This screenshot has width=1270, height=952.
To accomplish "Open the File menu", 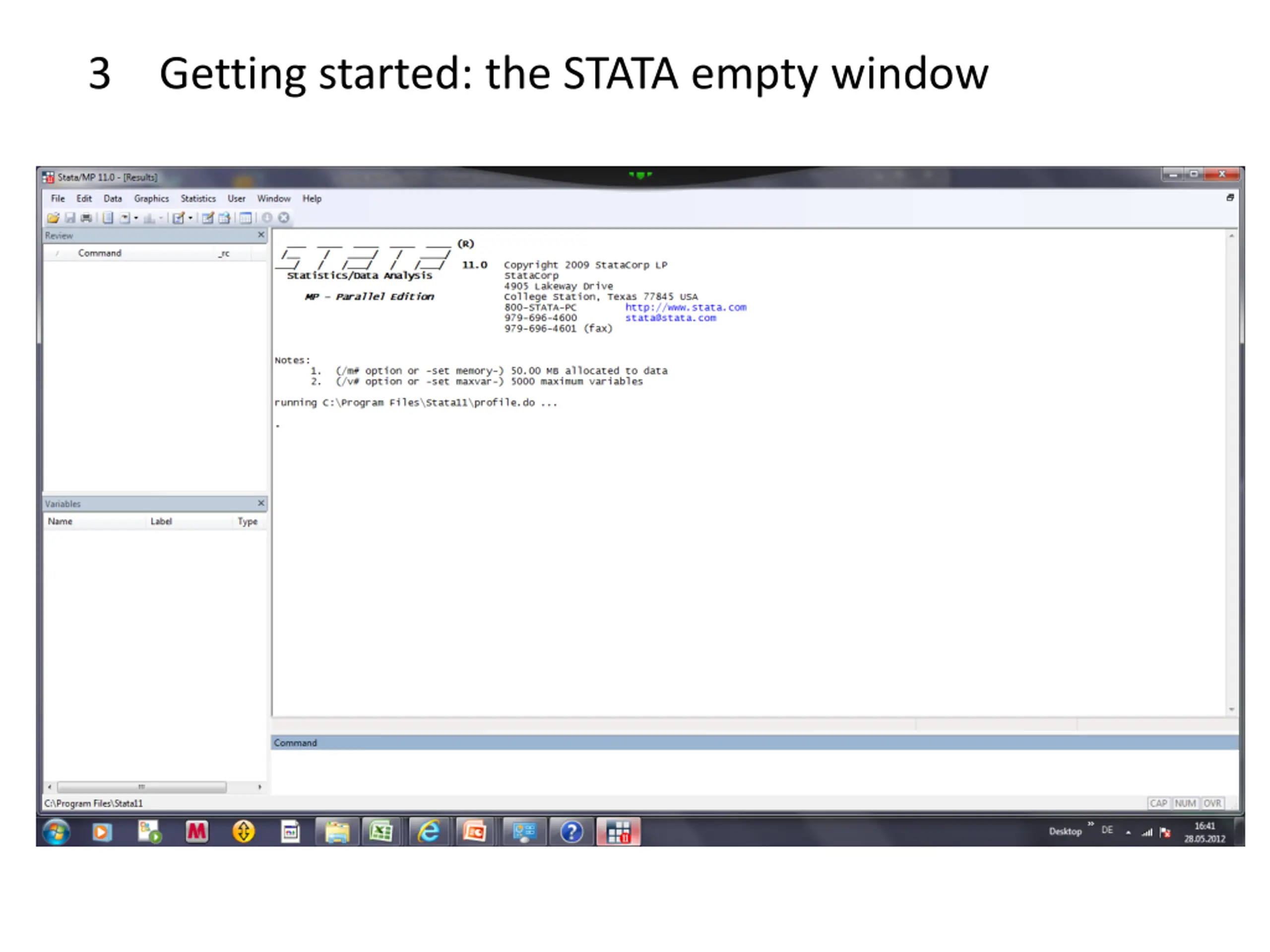I will [58, 198].
